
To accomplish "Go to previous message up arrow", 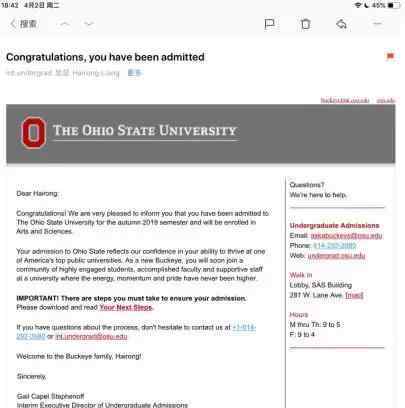I will [x=65, y=24].
